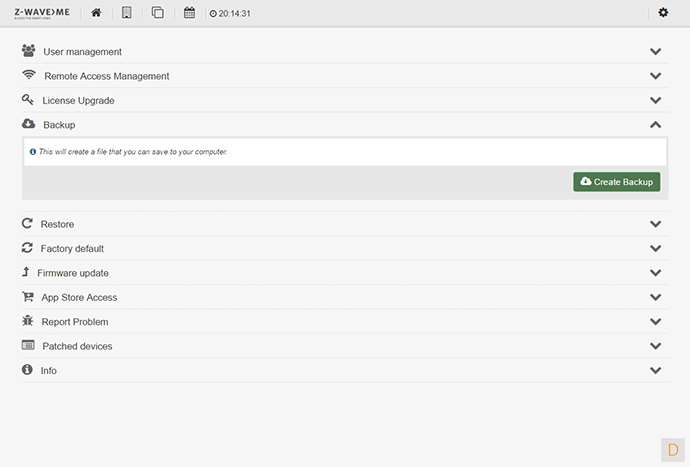Screen dimensions: 690x467
Task: Expand the Info section chevron
Action: tap(656, 371)
